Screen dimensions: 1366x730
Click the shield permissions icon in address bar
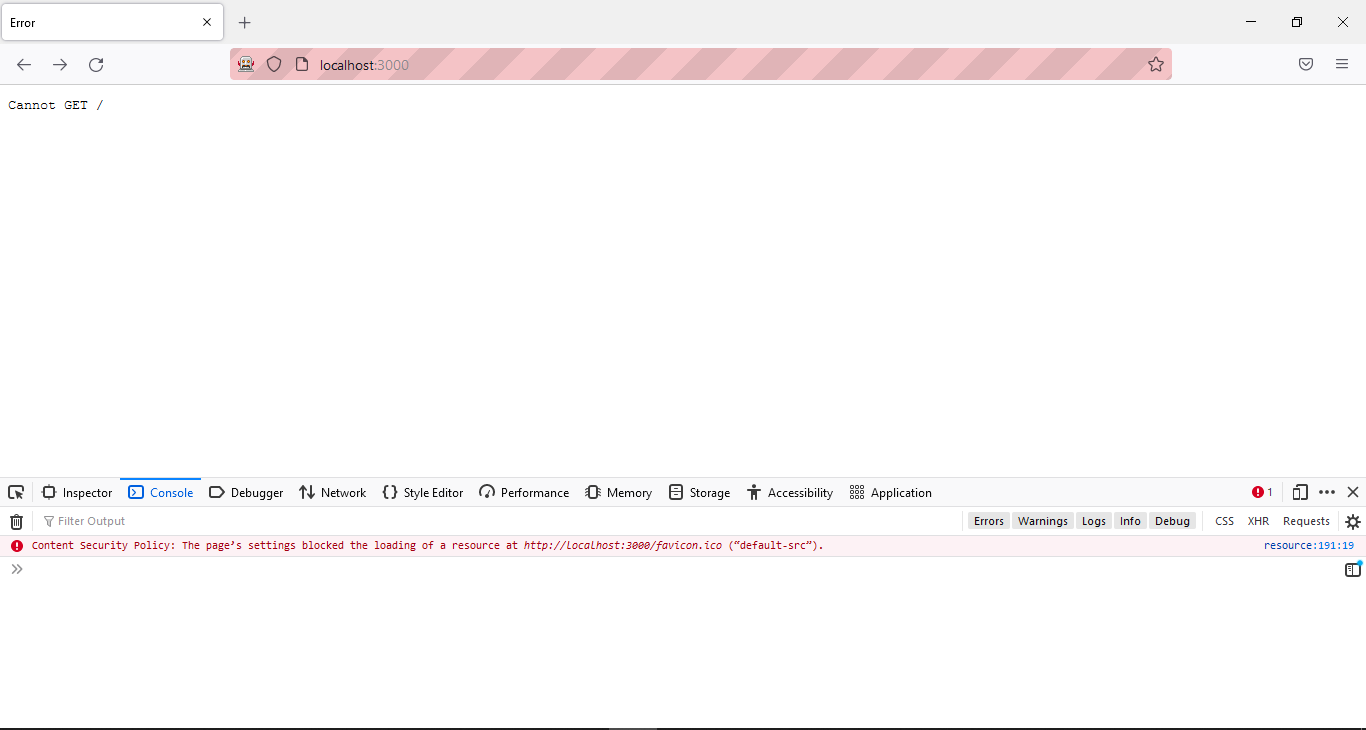[274, 64]
